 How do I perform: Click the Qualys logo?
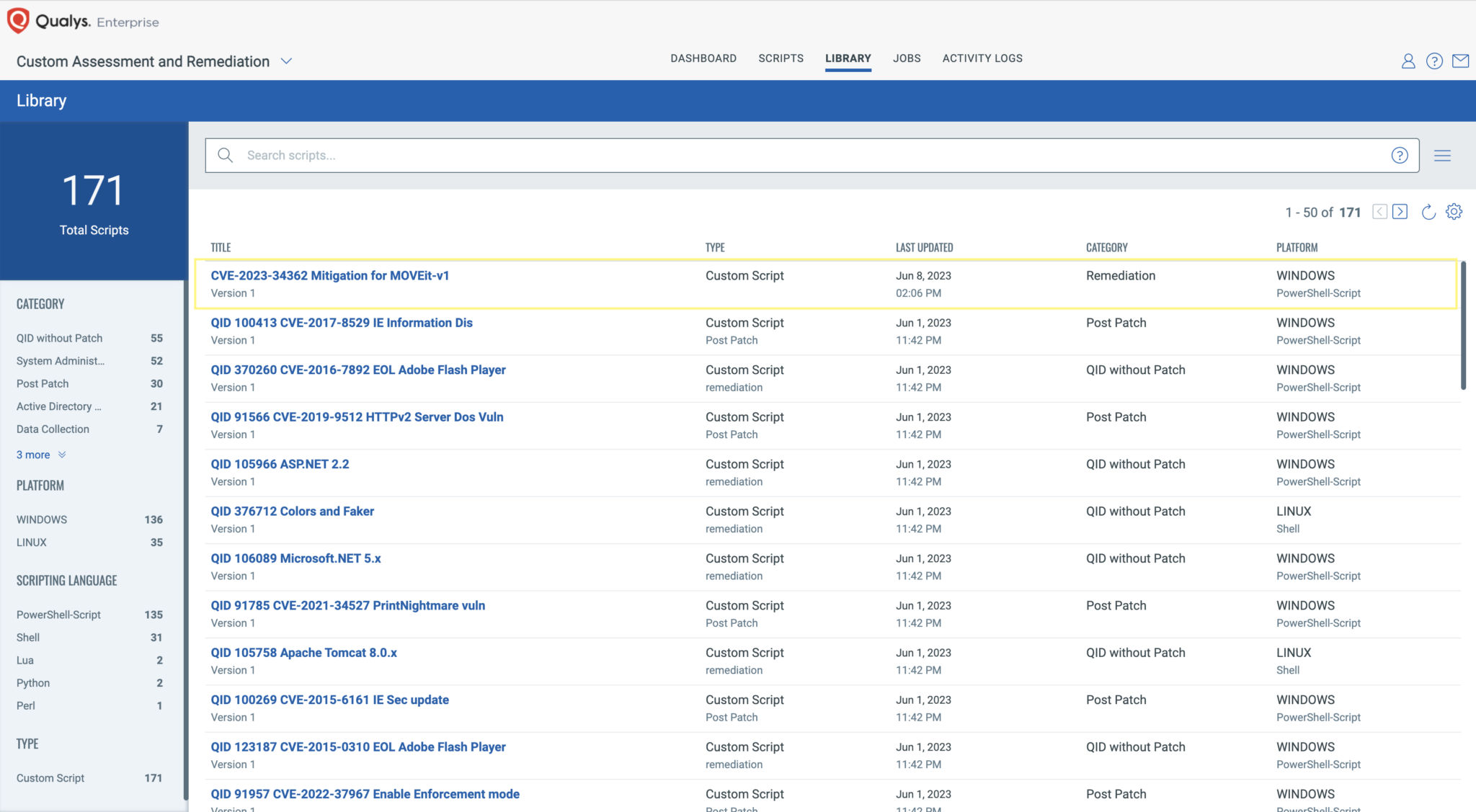18,20
